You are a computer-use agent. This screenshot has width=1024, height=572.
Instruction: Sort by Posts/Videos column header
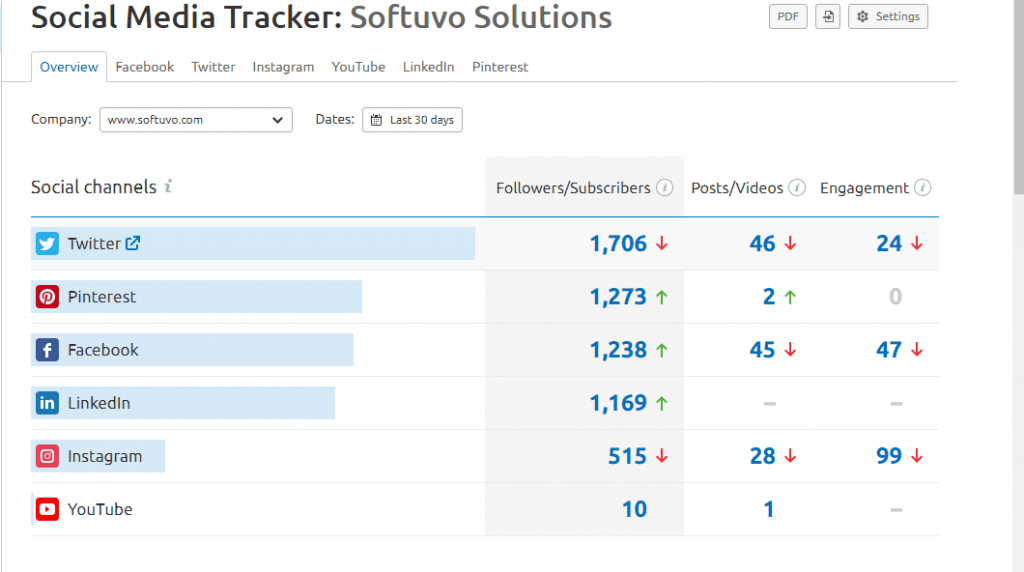pos(737,188)
